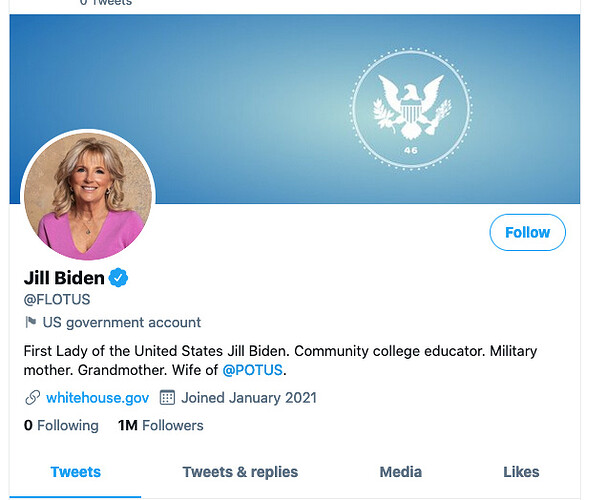Click the Joined January 2021 text
Viewport: 606px width, 500px height.
pyautogui.click(x=249, y=398)
